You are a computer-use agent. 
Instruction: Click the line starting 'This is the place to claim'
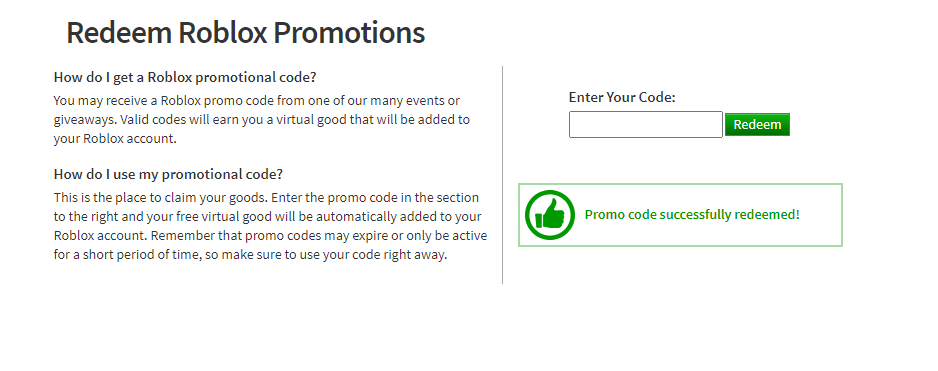[x=266, y=197]
